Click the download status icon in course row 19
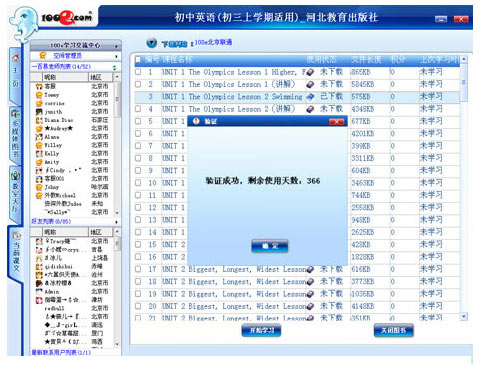The width and height of the screenshot is (480, 365). (x=310, y=294)
